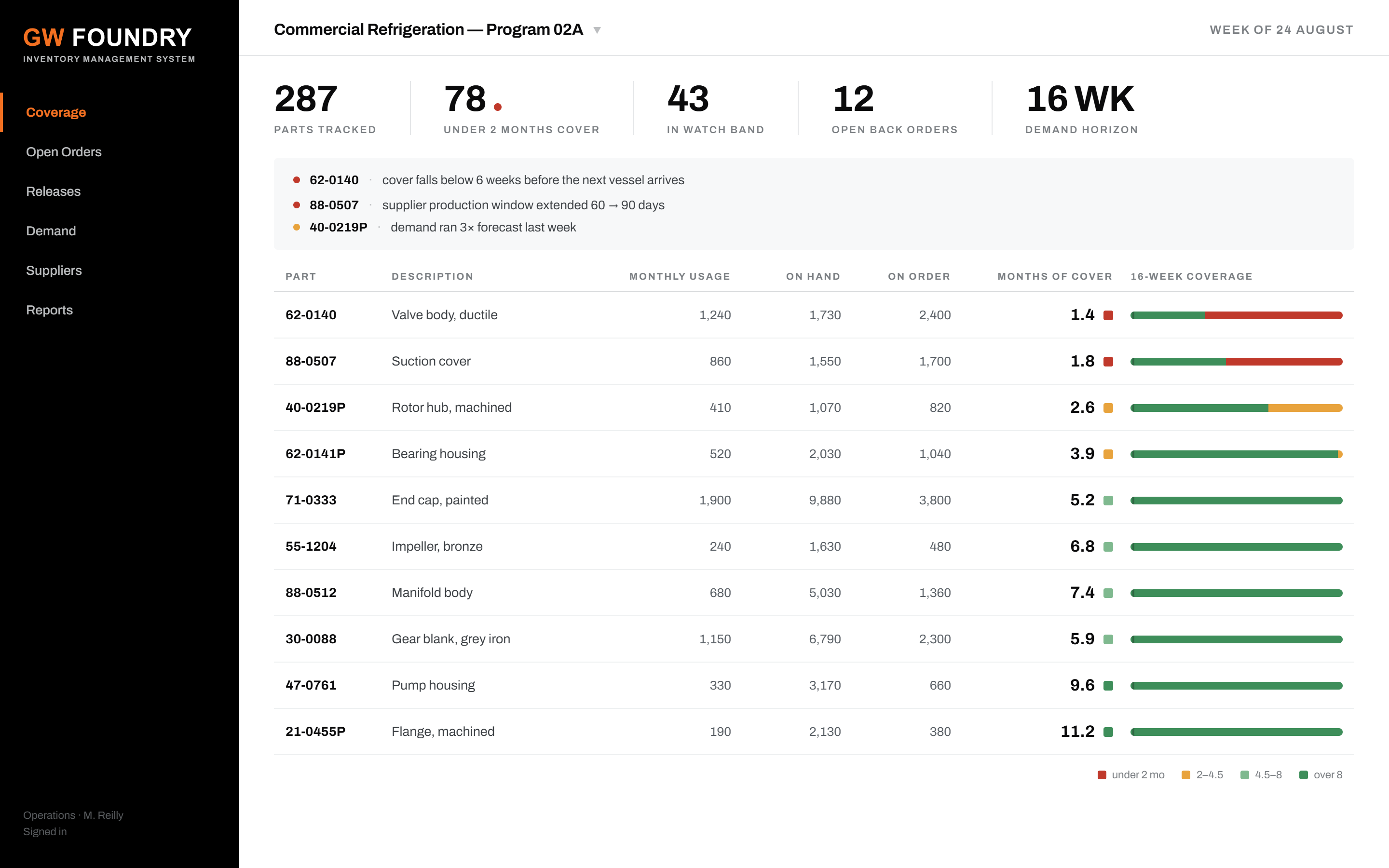Select part number 71-0333

tap(311, 501)
